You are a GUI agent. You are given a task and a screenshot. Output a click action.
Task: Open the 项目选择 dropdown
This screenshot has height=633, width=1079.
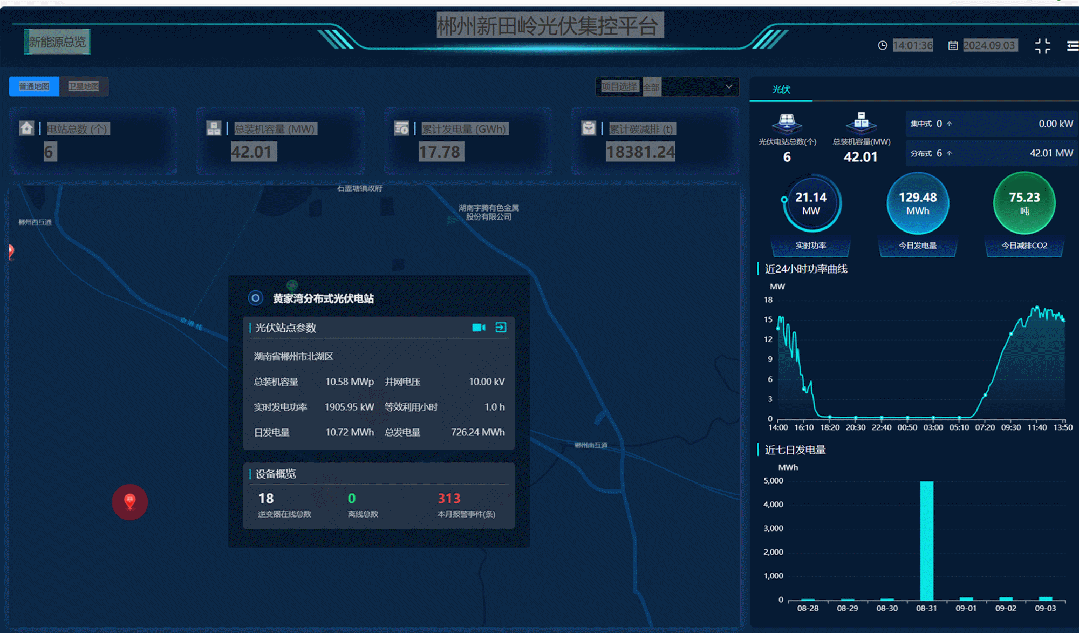(690, 87)
